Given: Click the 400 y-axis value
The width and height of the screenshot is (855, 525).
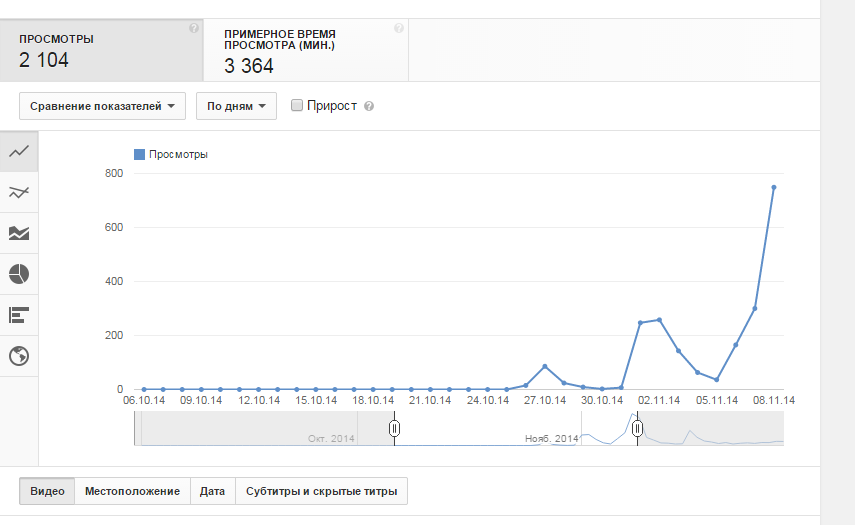Looking at the screenshot, I should [114, 281].
